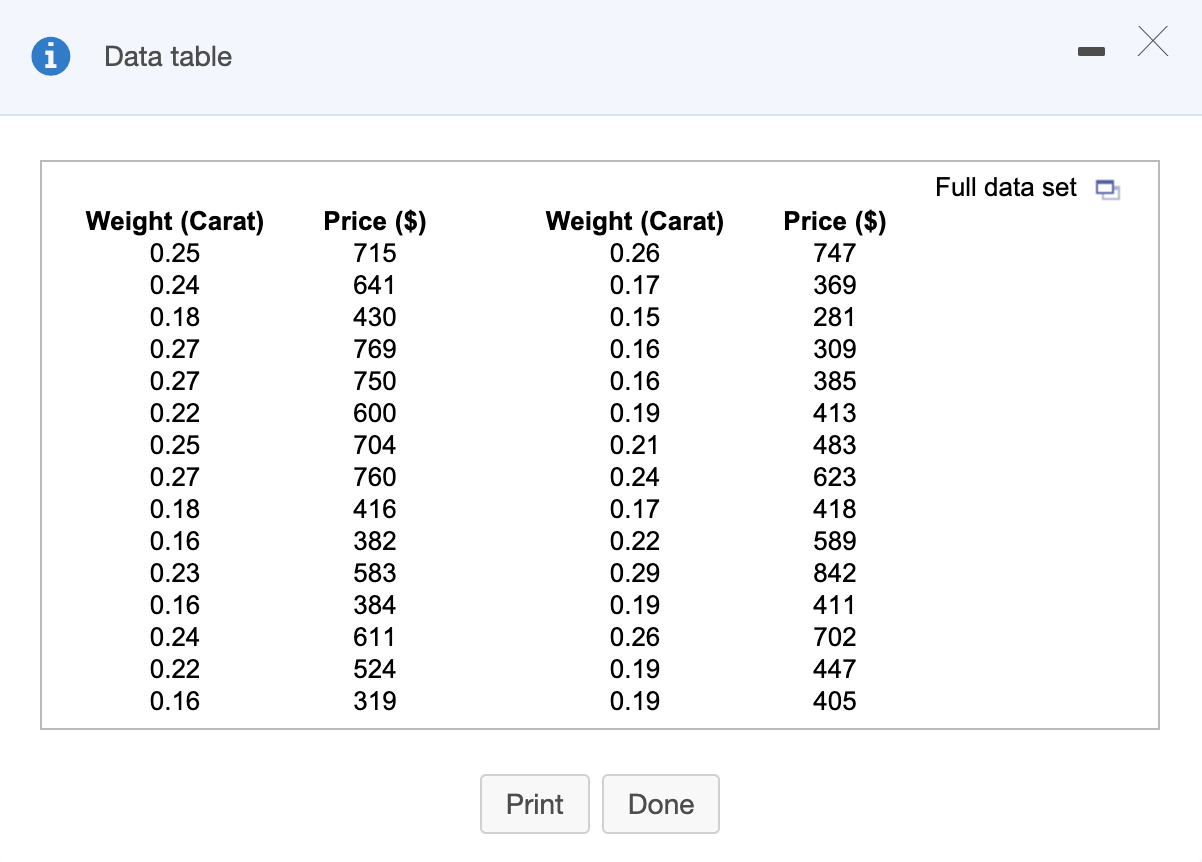
Task: Click the weight value 0.21
Action: pos(635,445)
